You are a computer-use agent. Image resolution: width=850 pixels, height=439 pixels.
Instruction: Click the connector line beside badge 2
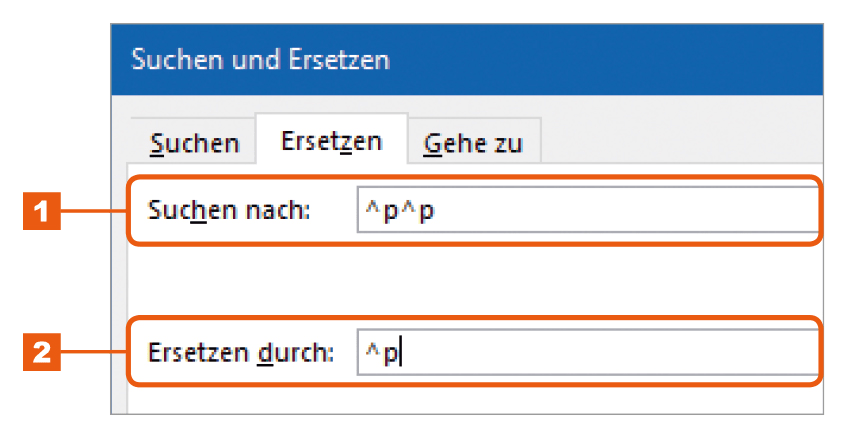click(x=93, y=353)
